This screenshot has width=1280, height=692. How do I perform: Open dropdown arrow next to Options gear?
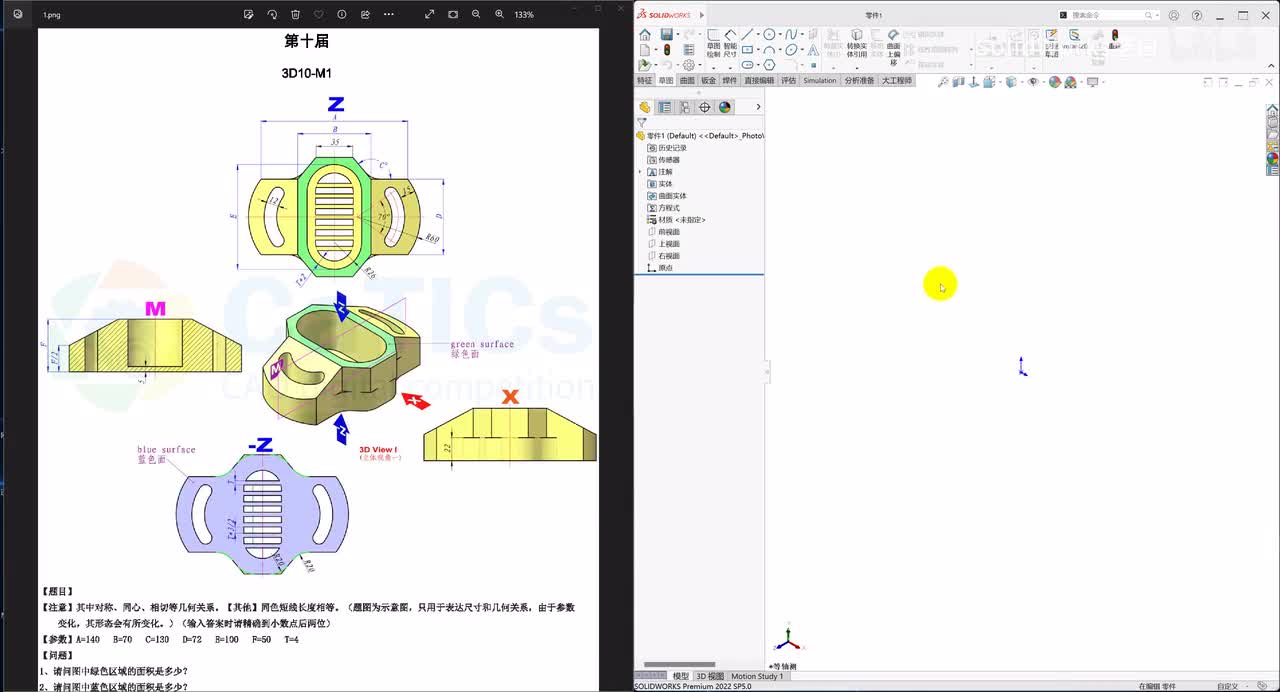(x=700, y=65)
